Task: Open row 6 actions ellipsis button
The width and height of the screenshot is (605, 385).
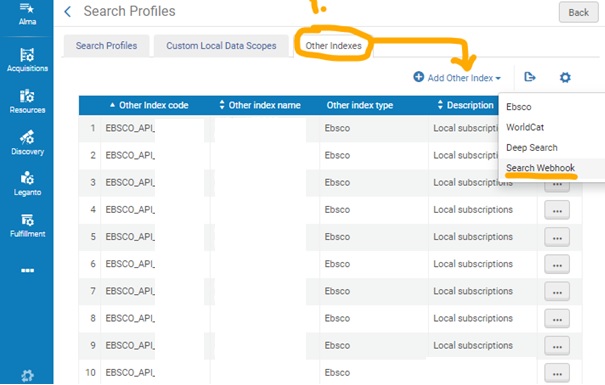Action: tap(557, 265)
